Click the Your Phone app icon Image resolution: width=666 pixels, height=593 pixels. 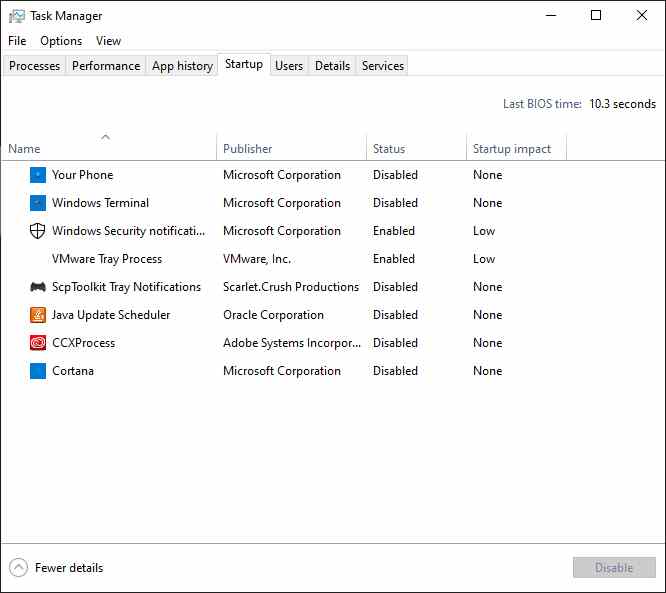point(38,175)
